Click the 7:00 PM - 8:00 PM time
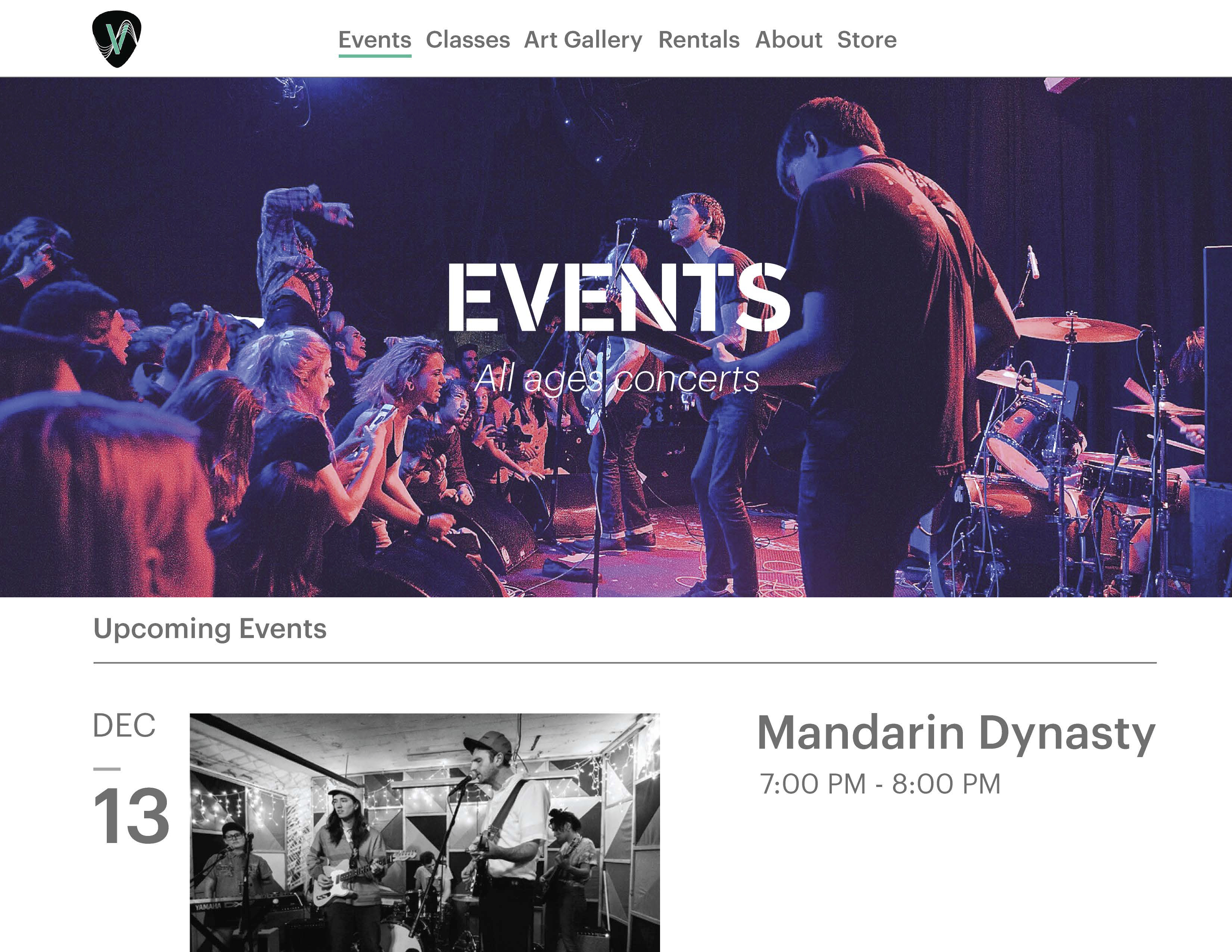This screenshot has width=1232, height=952. pos(880,784)
